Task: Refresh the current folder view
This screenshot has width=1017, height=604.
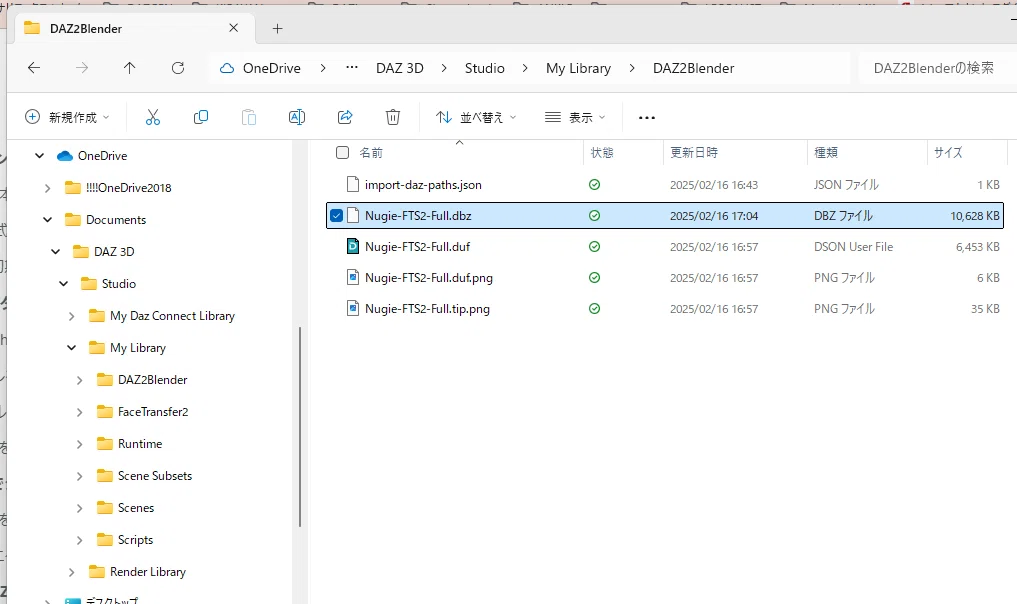Action: (x=178, y=67)
